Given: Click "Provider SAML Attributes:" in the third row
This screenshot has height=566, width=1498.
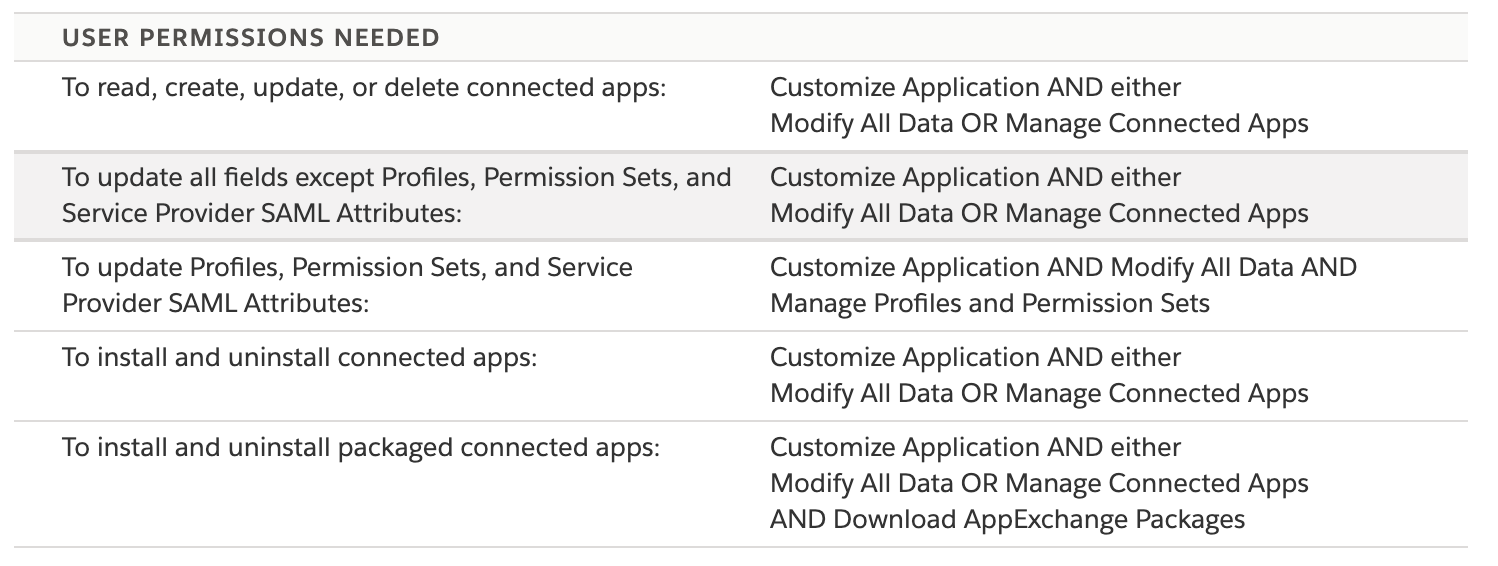Looking at the screenshot, I should pos(215,304).
